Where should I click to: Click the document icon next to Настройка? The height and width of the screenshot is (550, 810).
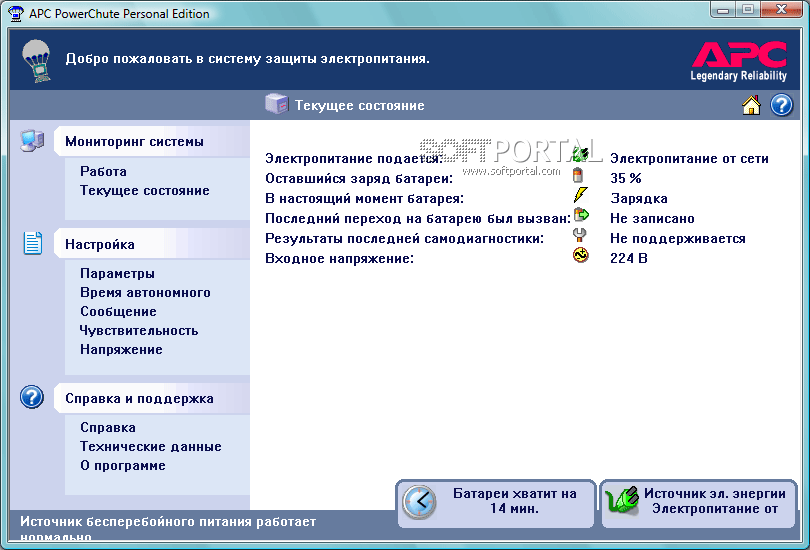point(33,243)
